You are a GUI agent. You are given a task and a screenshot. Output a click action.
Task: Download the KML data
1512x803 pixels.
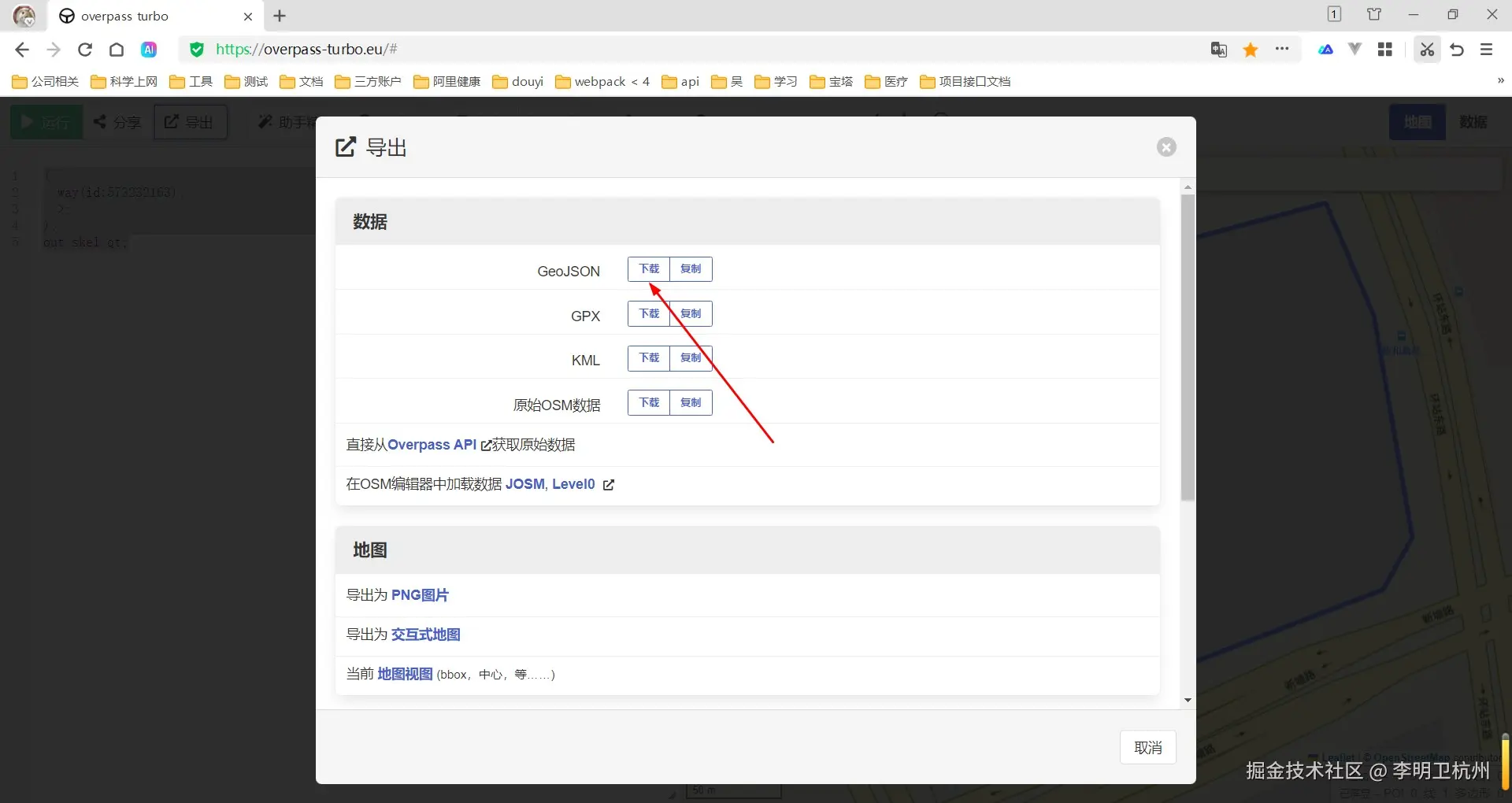(x=649, y=358)
